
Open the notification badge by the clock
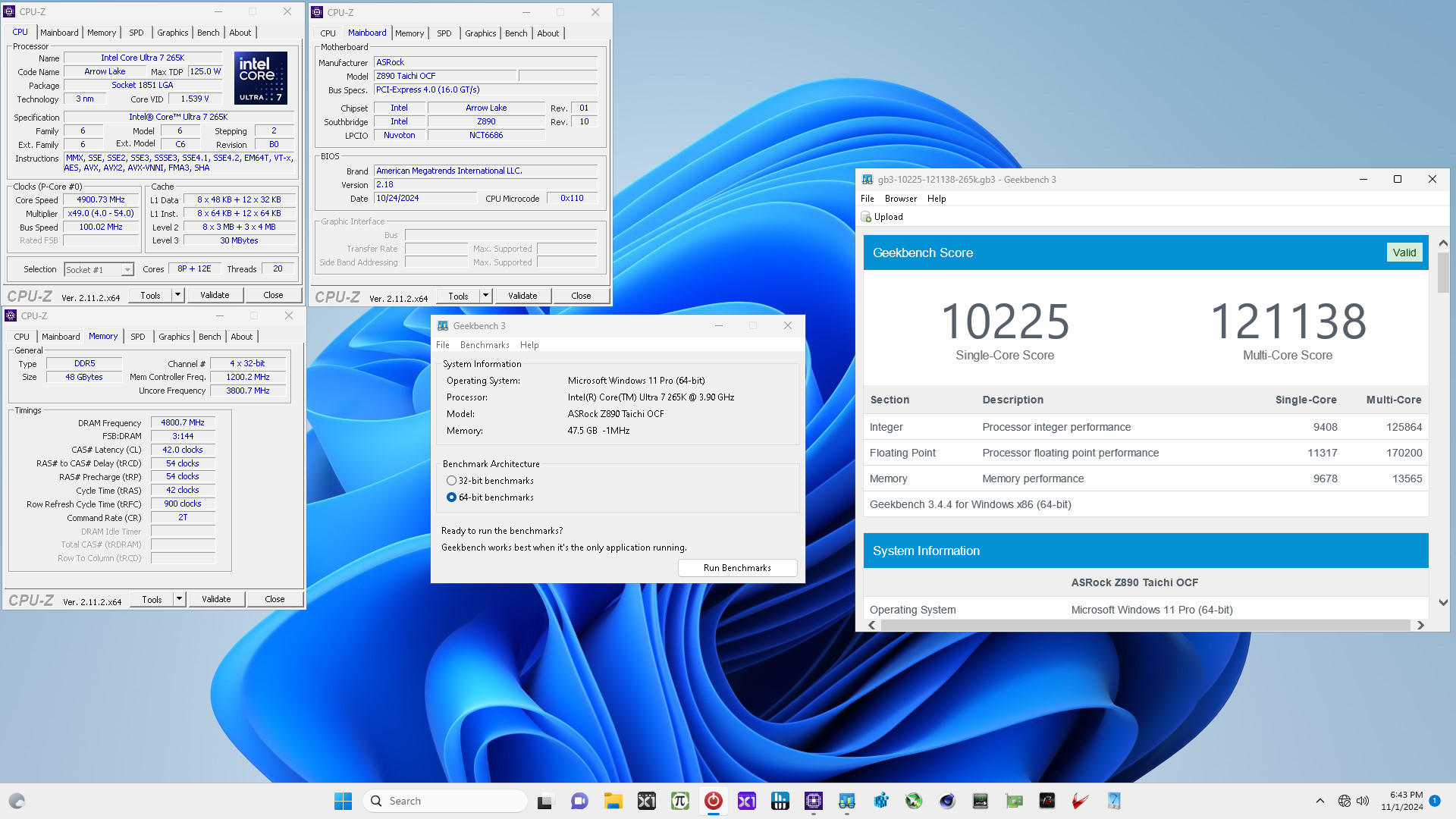tap(1435, 801)
